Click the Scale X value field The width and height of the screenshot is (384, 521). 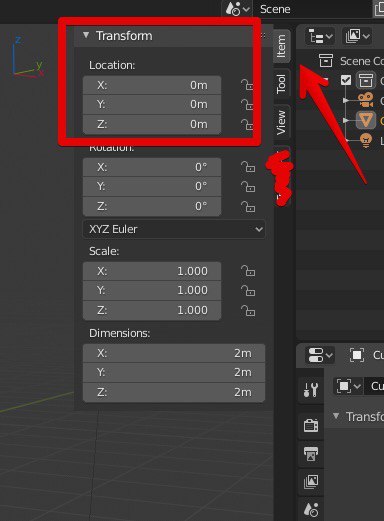(x=152, y=271)
